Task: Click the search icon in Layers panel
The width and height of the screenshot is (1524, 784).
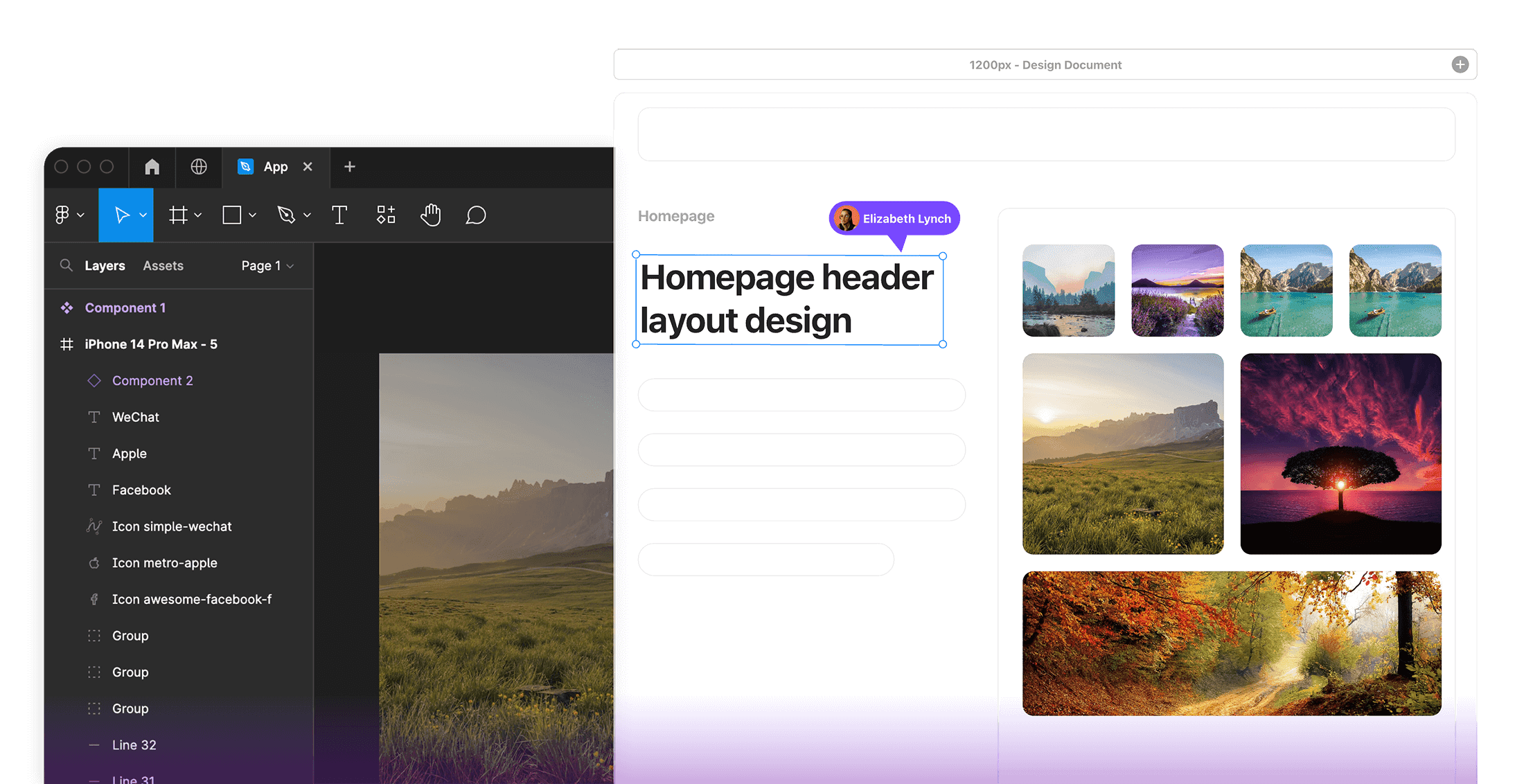Action: point(67,265)
